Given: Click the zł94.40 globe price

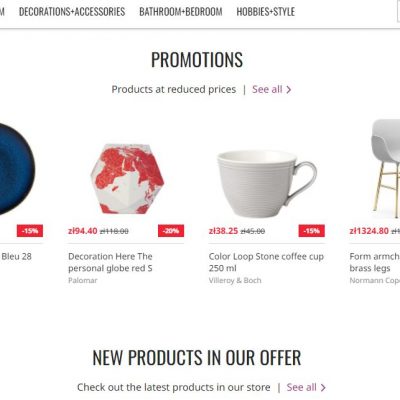Looking at the screenshot, I should [83, 231].
